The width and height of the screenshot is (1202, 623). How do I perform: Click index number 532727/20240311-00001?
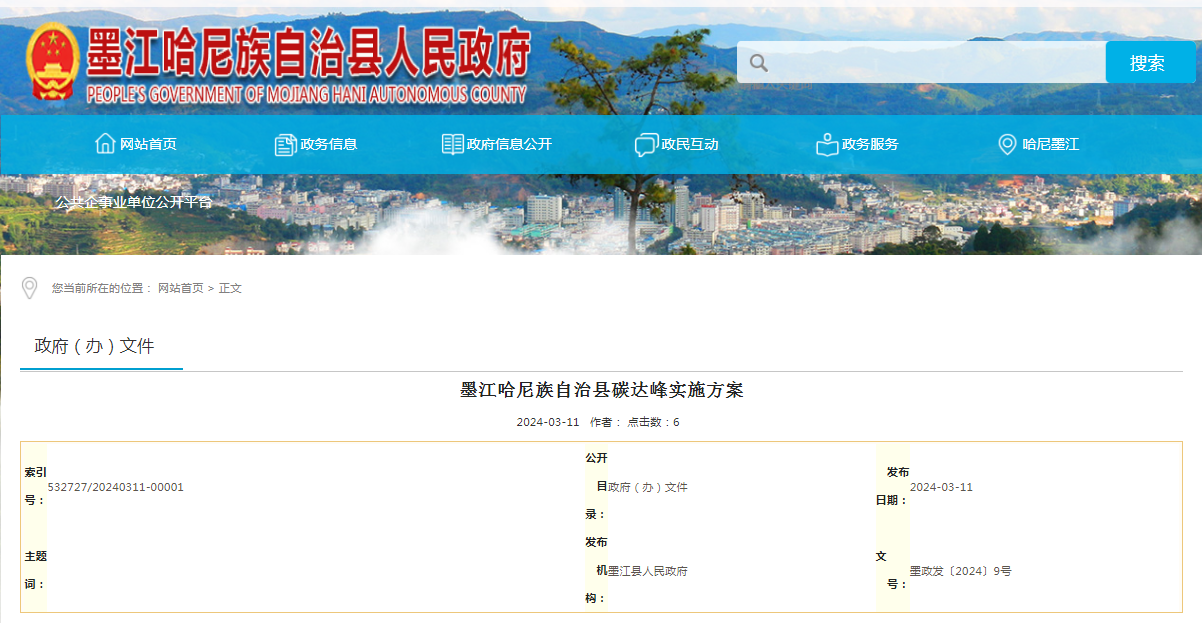(116, 487)
